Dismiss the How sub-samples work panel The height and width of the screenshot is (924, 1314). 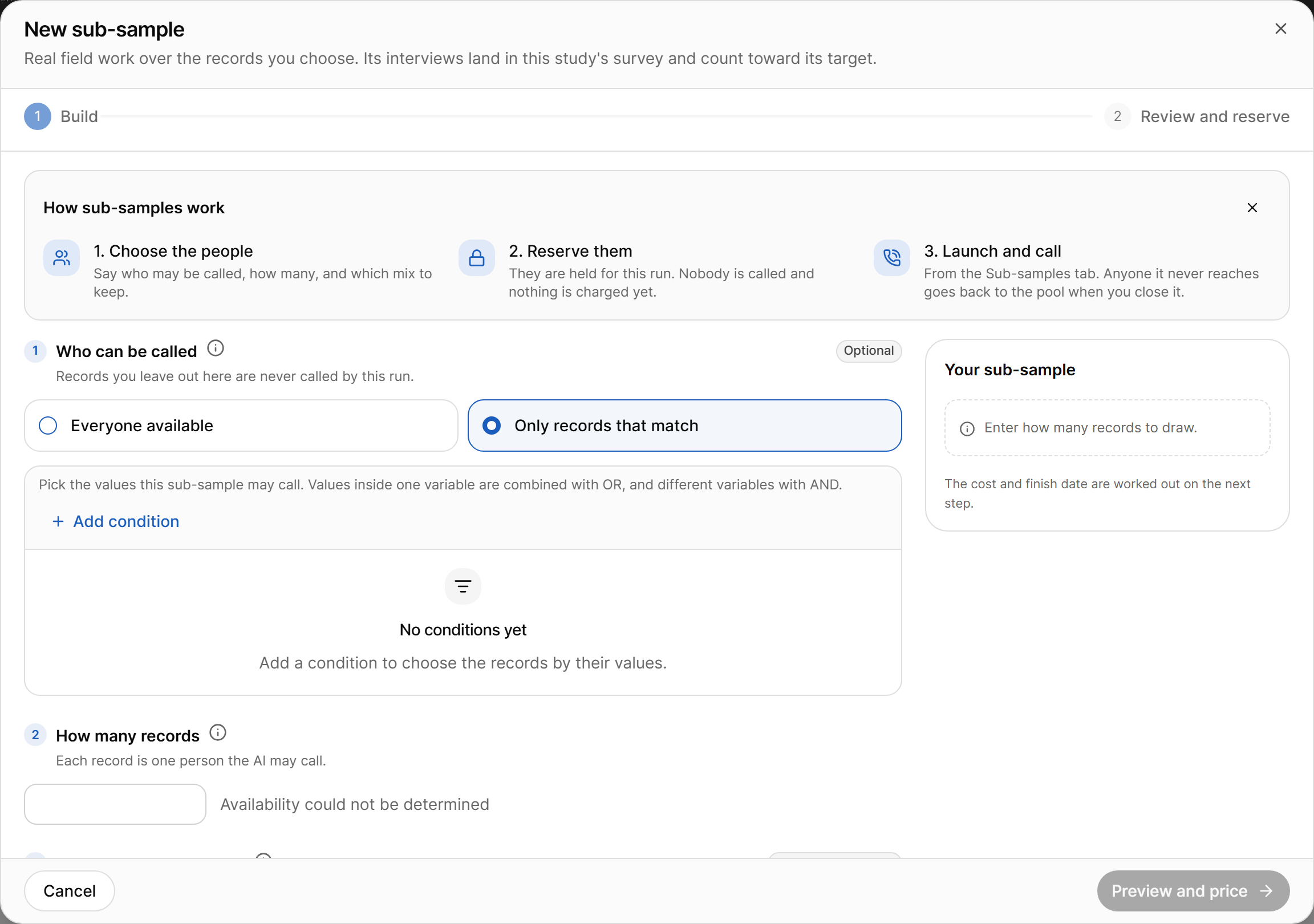tap(1252, 208)
